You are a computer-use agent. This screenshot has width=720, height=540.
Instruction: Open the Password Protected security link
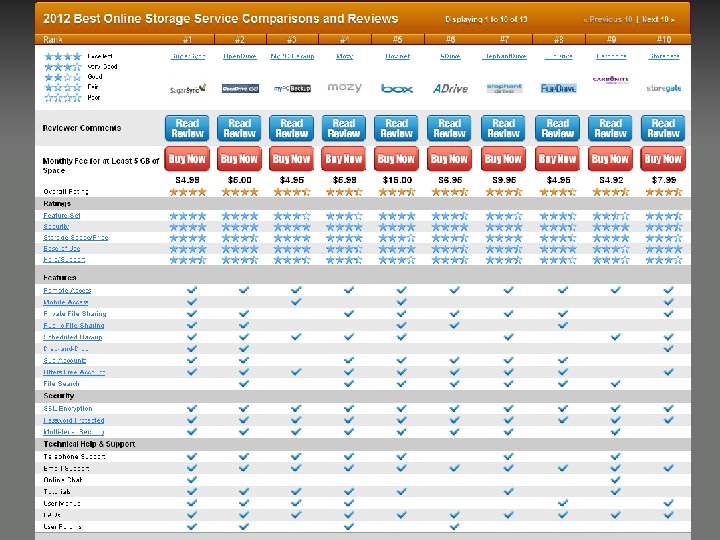pyautogui.click(x=74, y=420)
